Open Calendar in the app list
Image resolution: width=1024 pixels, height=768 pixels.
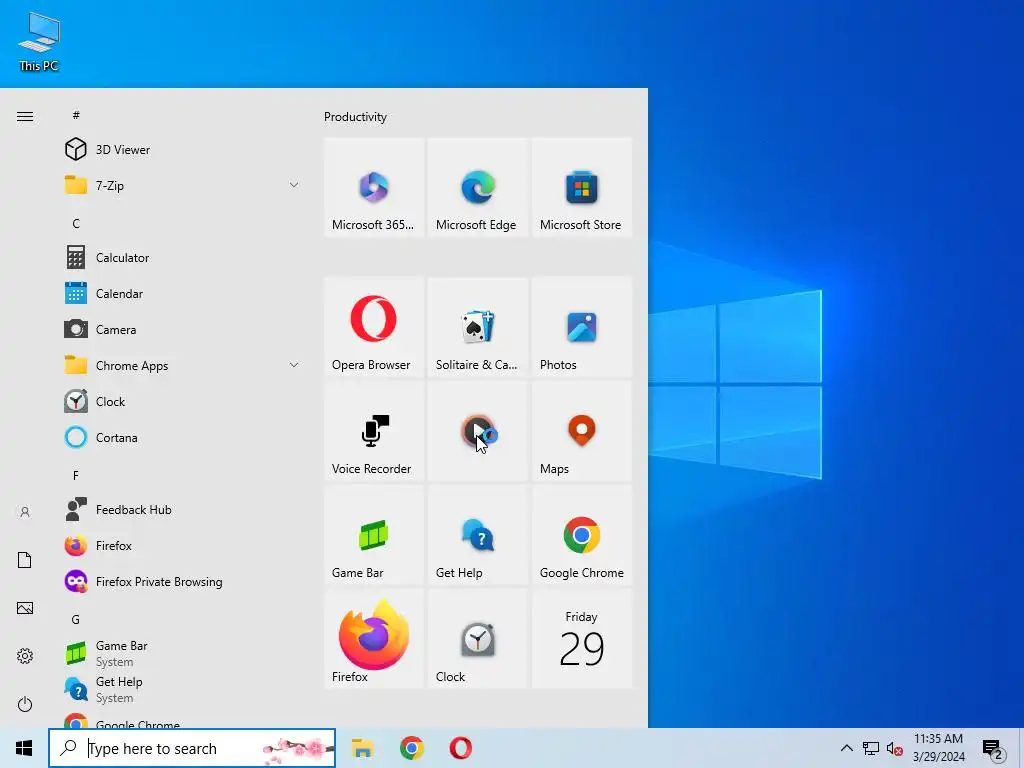(183, 293)
